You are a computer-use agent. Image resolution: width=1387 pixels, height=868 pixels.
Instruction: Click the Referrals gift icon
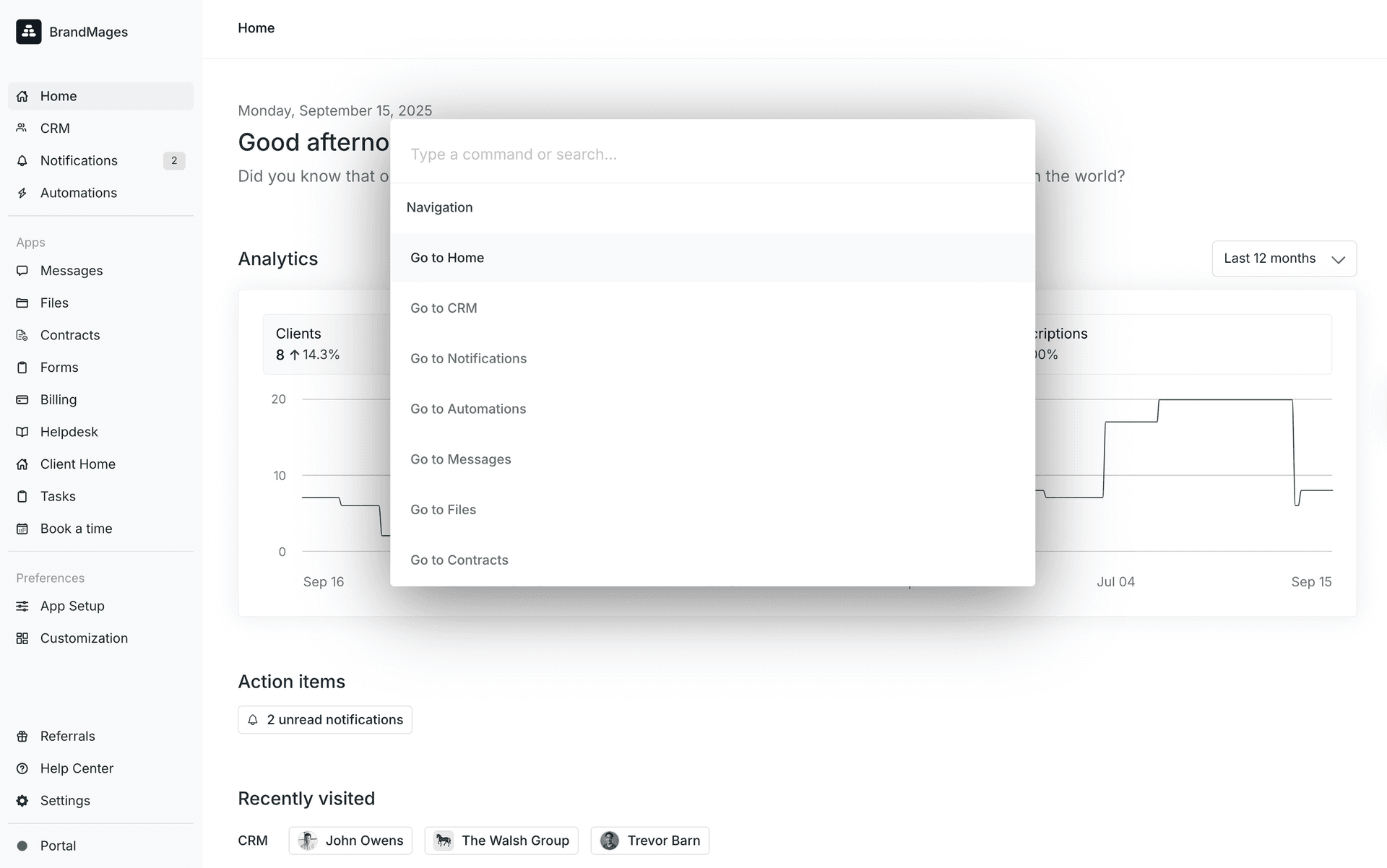click(x=22, y=736)
